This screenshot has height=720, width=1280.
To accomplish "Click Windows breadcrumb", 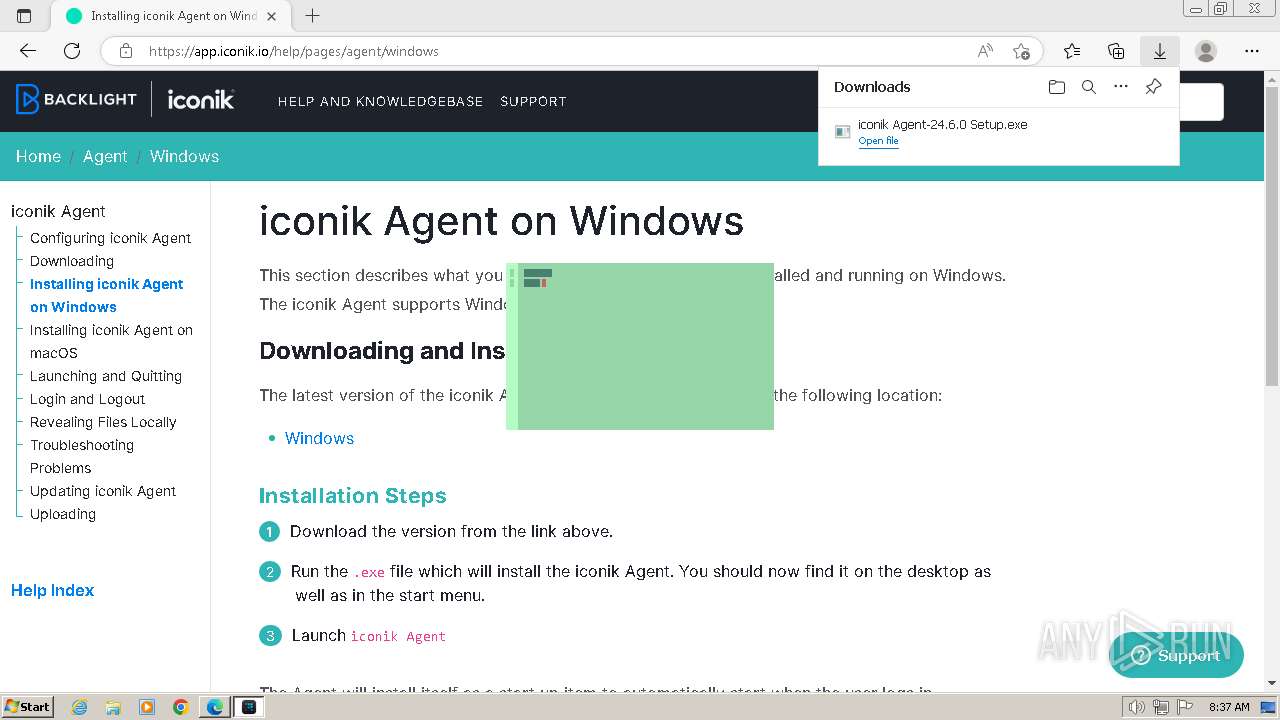I will click(184, 156).
